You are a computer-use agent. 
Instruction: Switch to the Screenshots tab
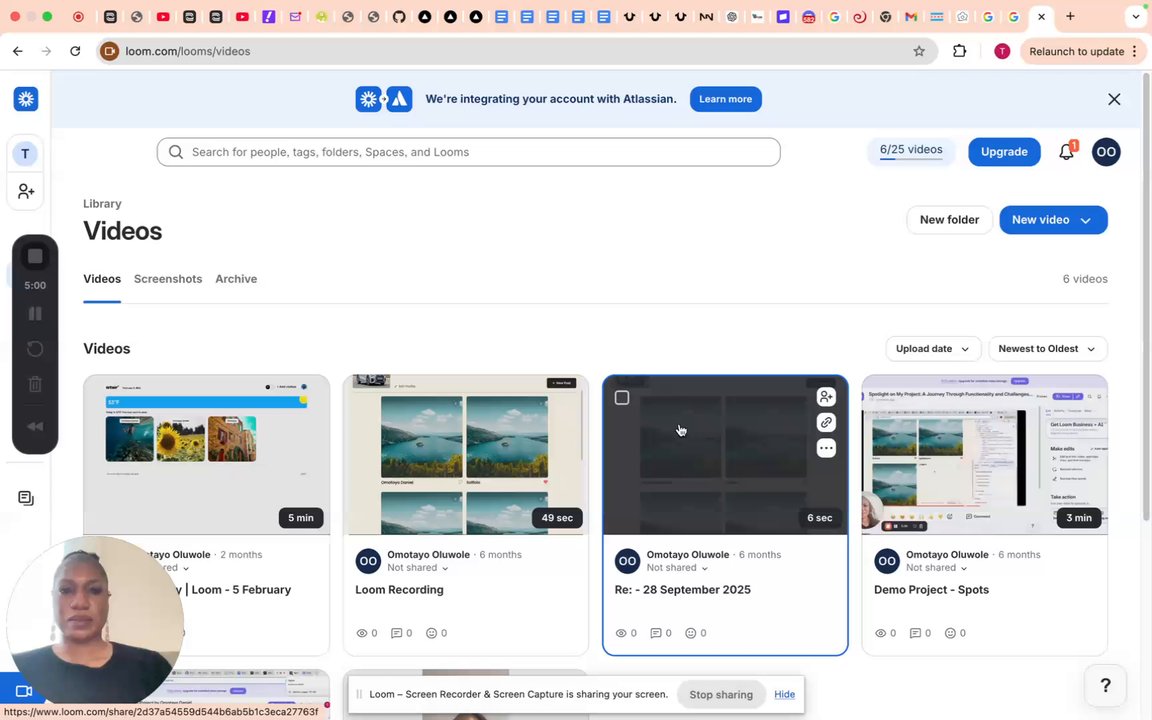[x=168, y=279]
